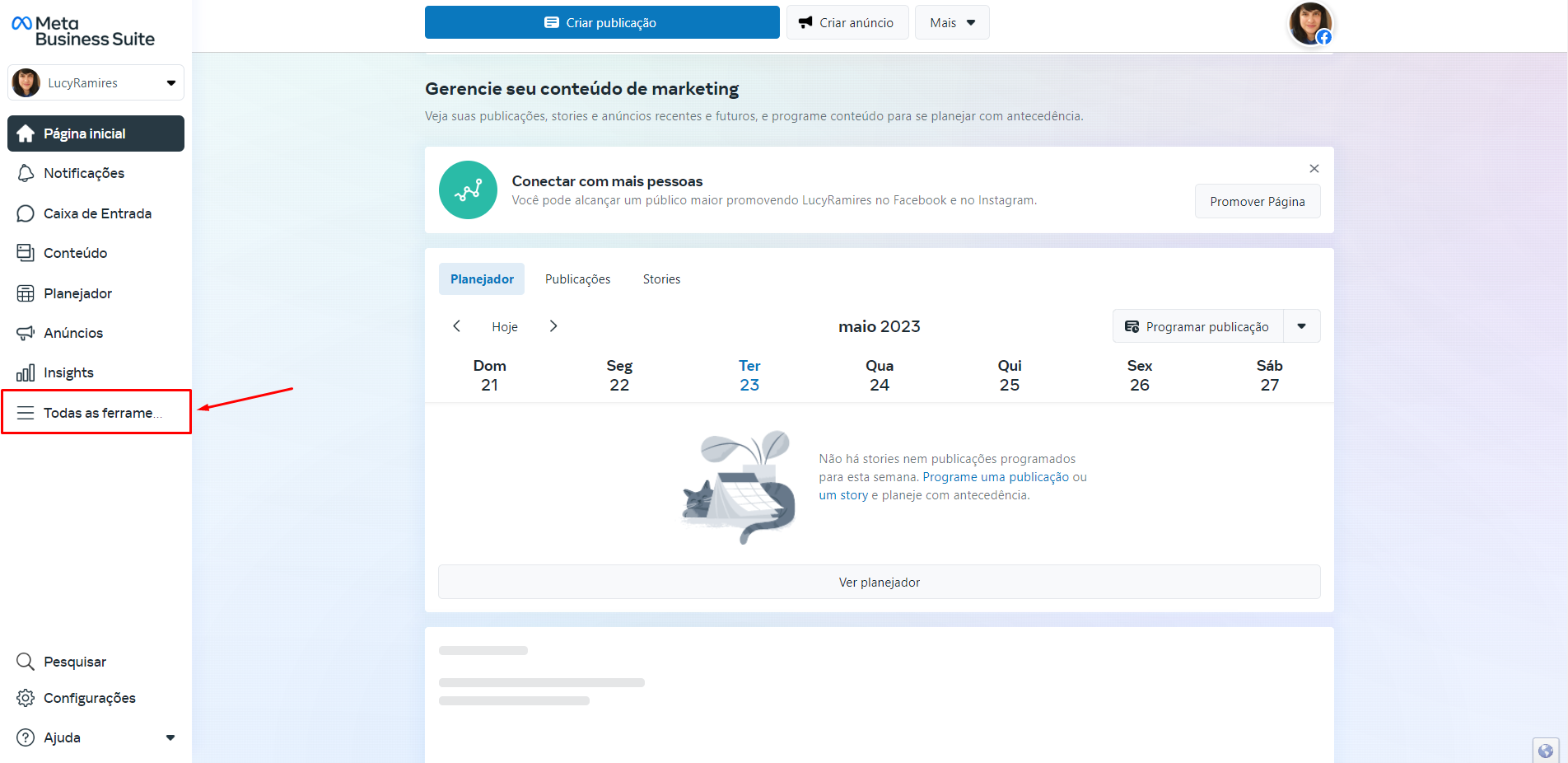Viewport: 1568px width, 763px height.
Task: Go to Página inicial
Action: coord(96,133)
